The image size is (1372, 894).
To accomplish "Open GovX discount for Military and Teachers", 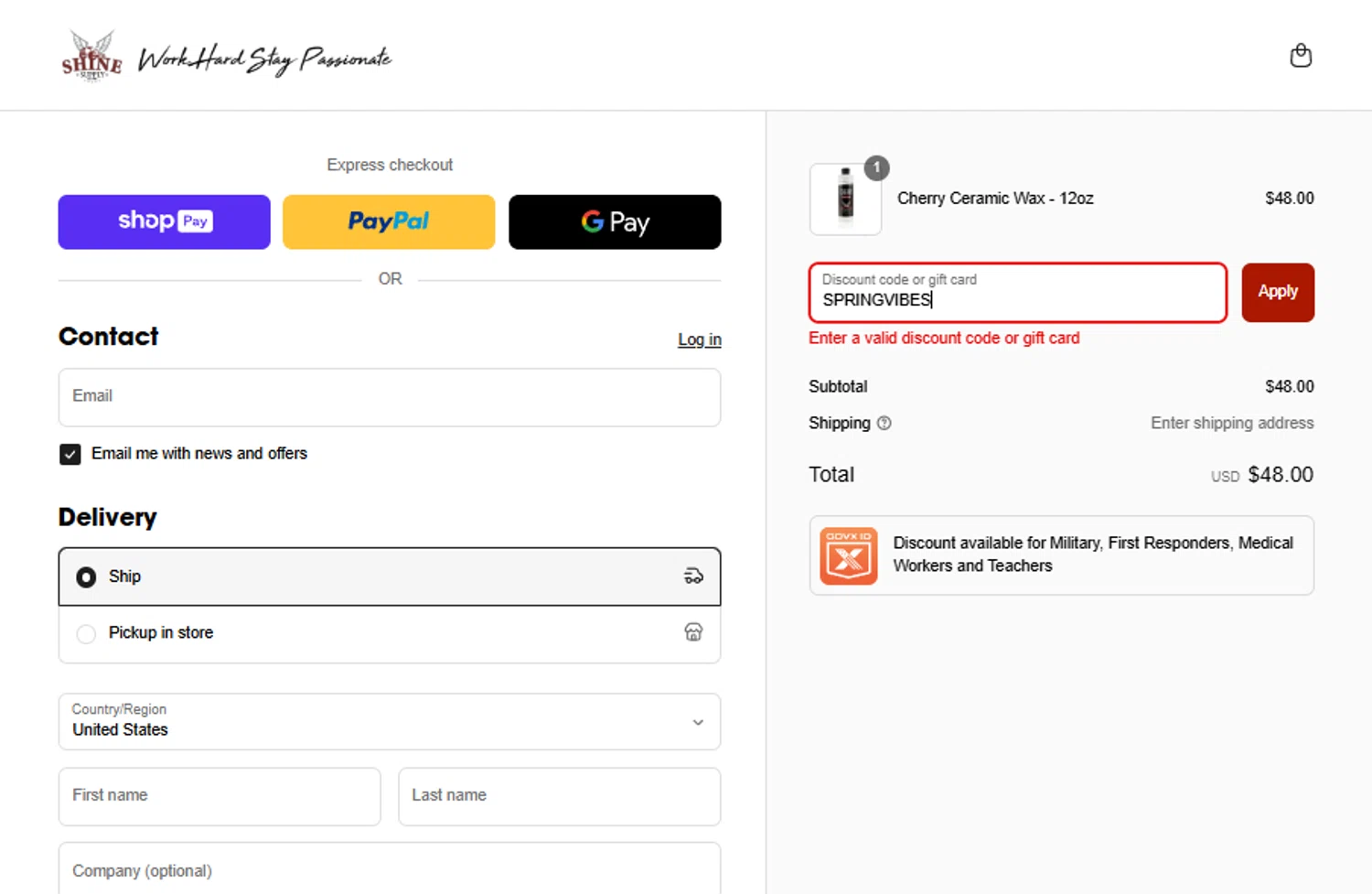I will pyautogui.click(x=1061, y=555).
